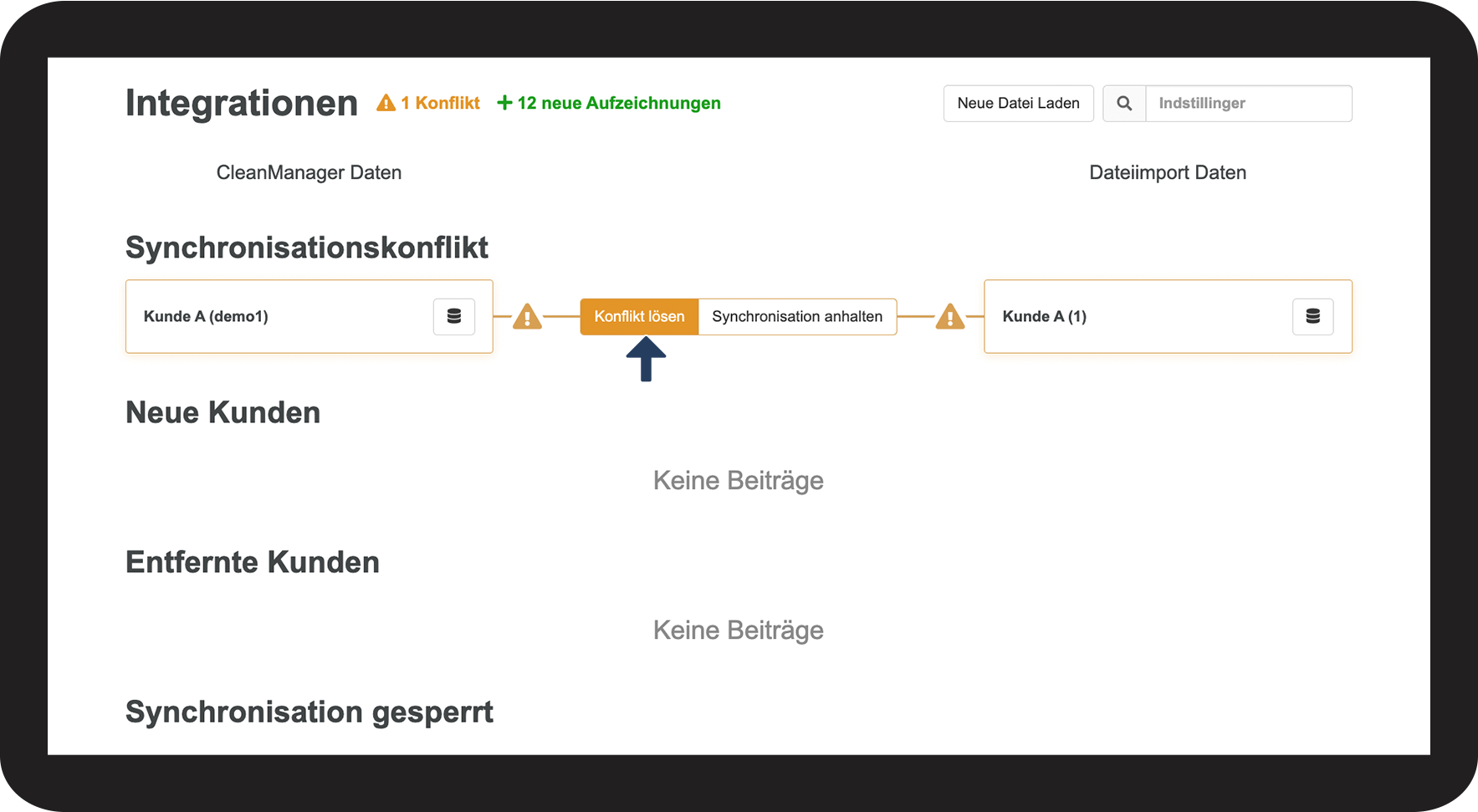Click the warning triangle beside "1 Konflikt"
Screen dimensions: 1478x812
click(386, 103)
